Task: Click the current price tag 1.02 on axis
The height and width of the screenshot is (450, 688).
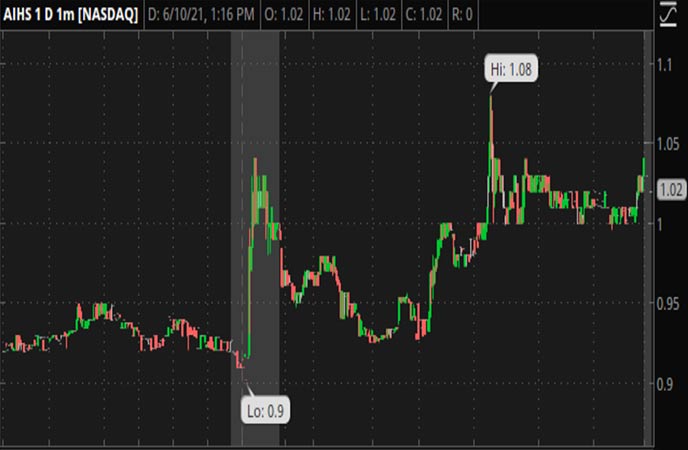Action: pyautogui.click(x=671, y=190)
